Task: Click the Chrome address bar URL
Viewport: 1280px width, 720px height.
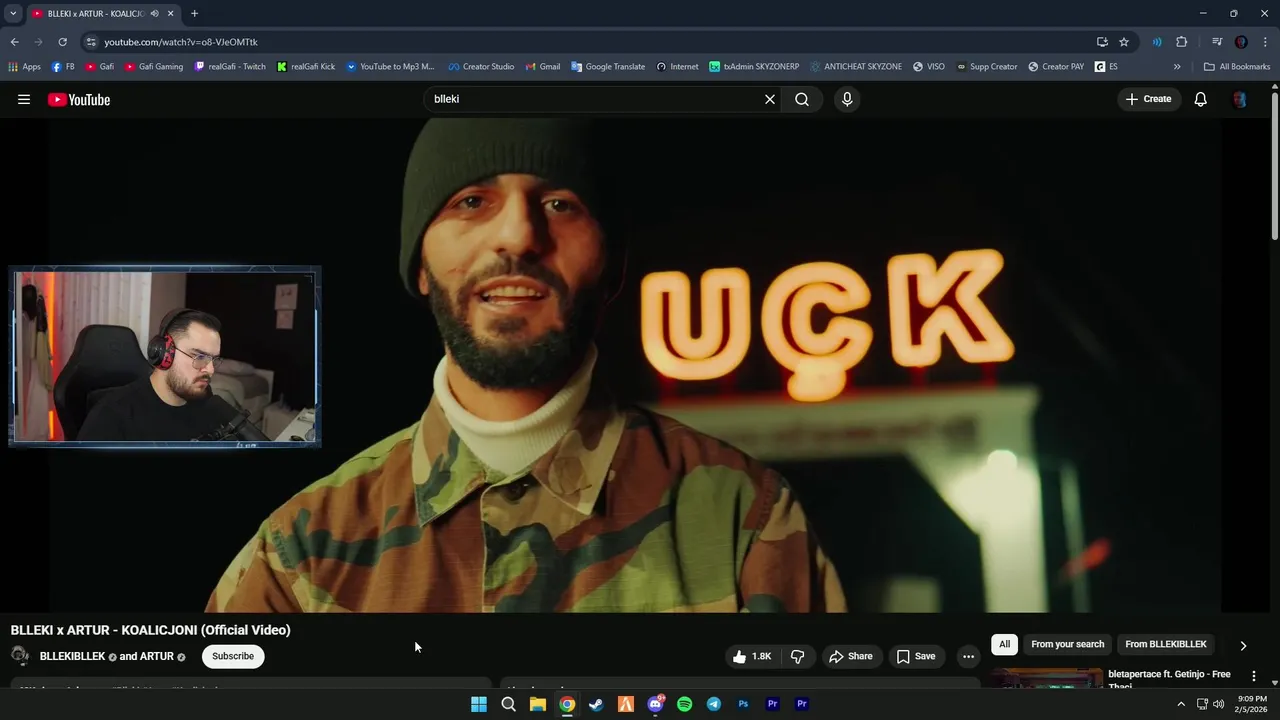Action: click(x=181, y=42)
